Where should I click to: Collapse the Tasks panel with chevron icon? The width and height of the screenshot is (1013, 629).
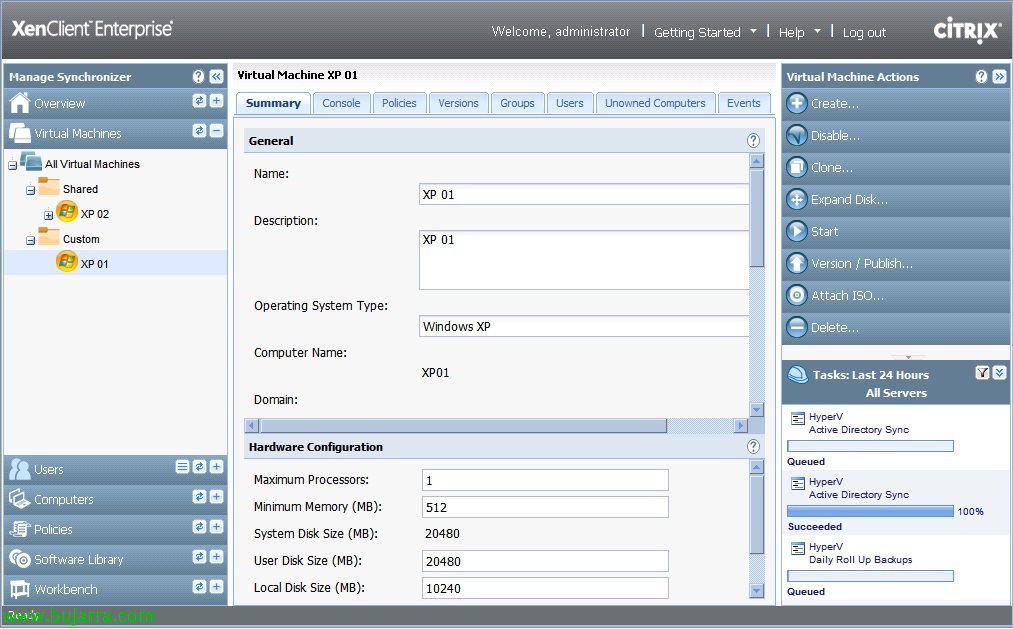click(x=999, y=373)
